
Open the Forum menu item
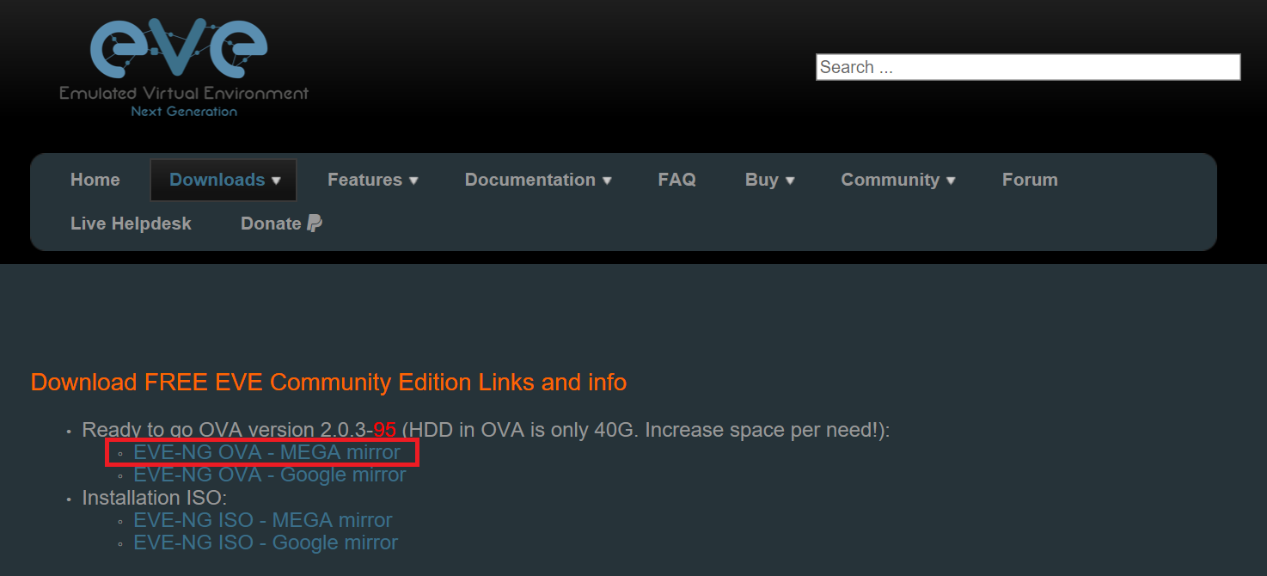pyautogui.click(x=1030, y=180)
